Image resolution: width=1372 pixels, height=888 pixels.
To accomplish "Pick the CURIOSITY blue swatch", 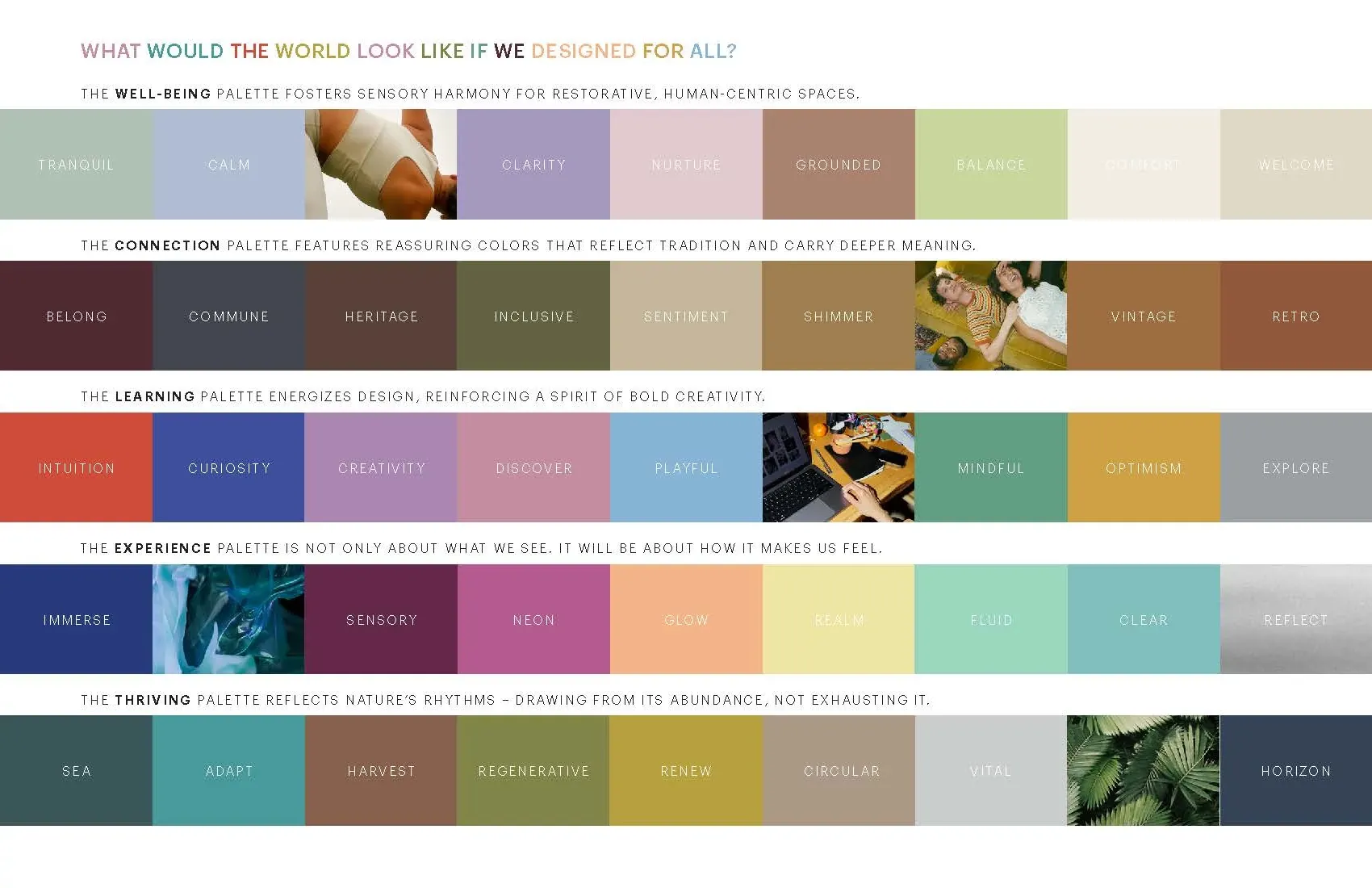I will [x=228, y=467].
